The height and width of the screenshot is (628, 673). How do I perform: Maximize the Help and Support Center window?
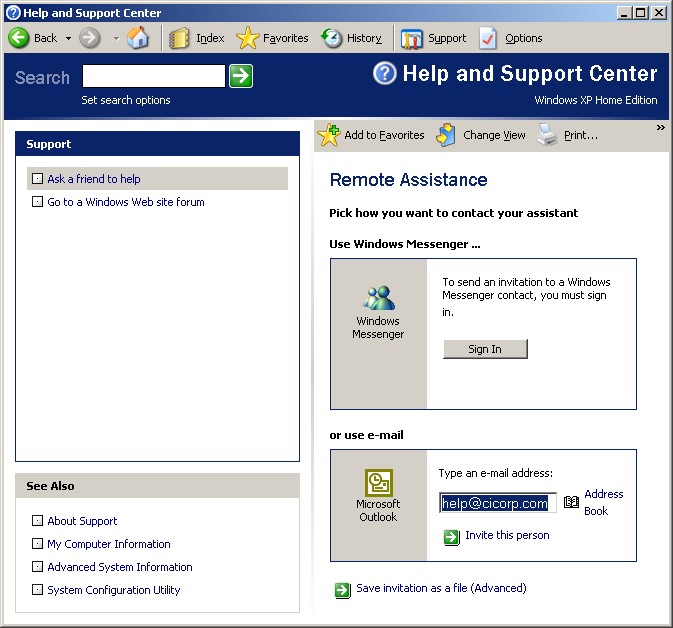point(640,13)
